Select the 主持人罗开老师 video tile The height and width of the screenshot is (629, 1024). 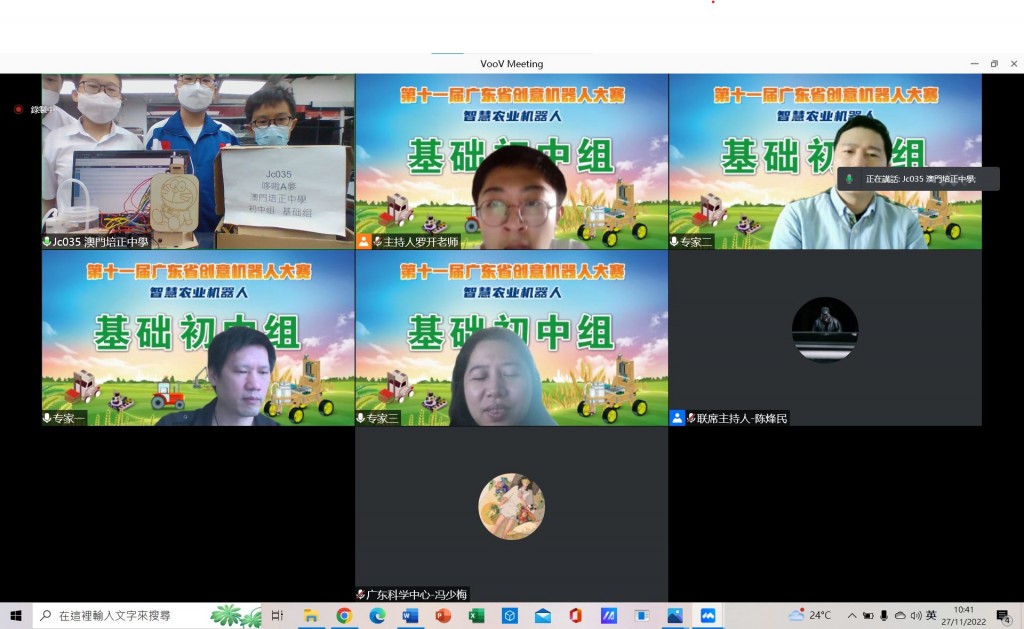(x=511, y=160)
